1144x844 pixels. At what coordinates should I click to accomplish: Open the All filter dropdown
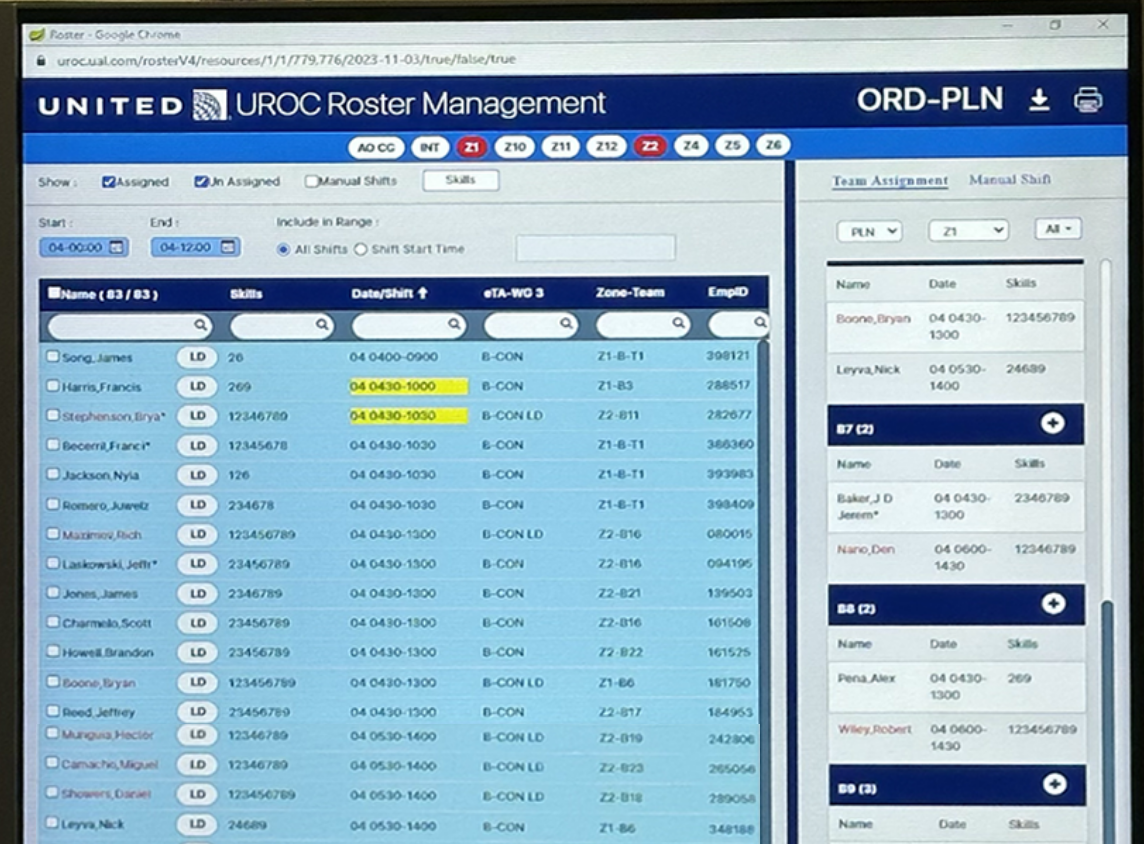coord(1058,229)
